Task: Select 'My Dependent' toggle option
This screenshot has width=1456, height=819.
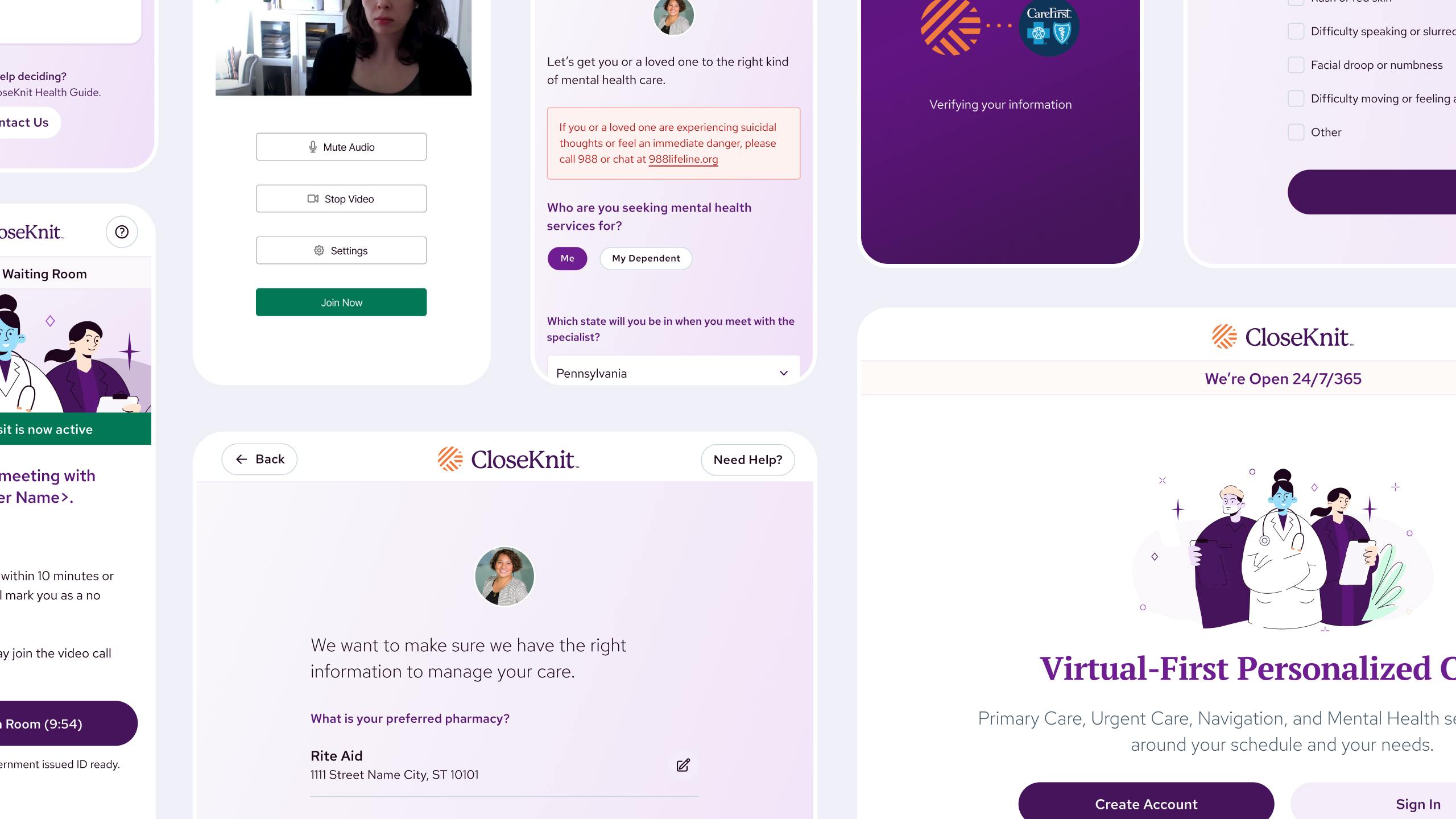Action: (x=645, y=258)
